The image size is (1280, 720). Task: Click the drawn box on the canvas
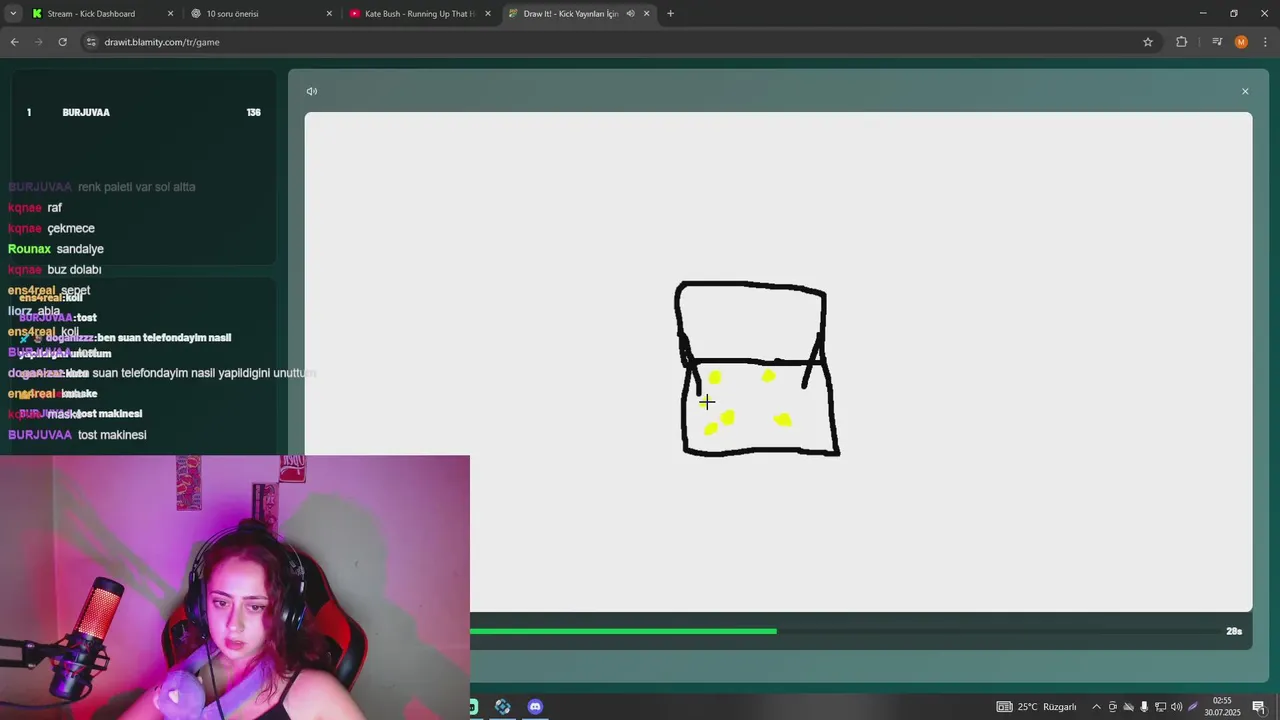tap(756, 369)
